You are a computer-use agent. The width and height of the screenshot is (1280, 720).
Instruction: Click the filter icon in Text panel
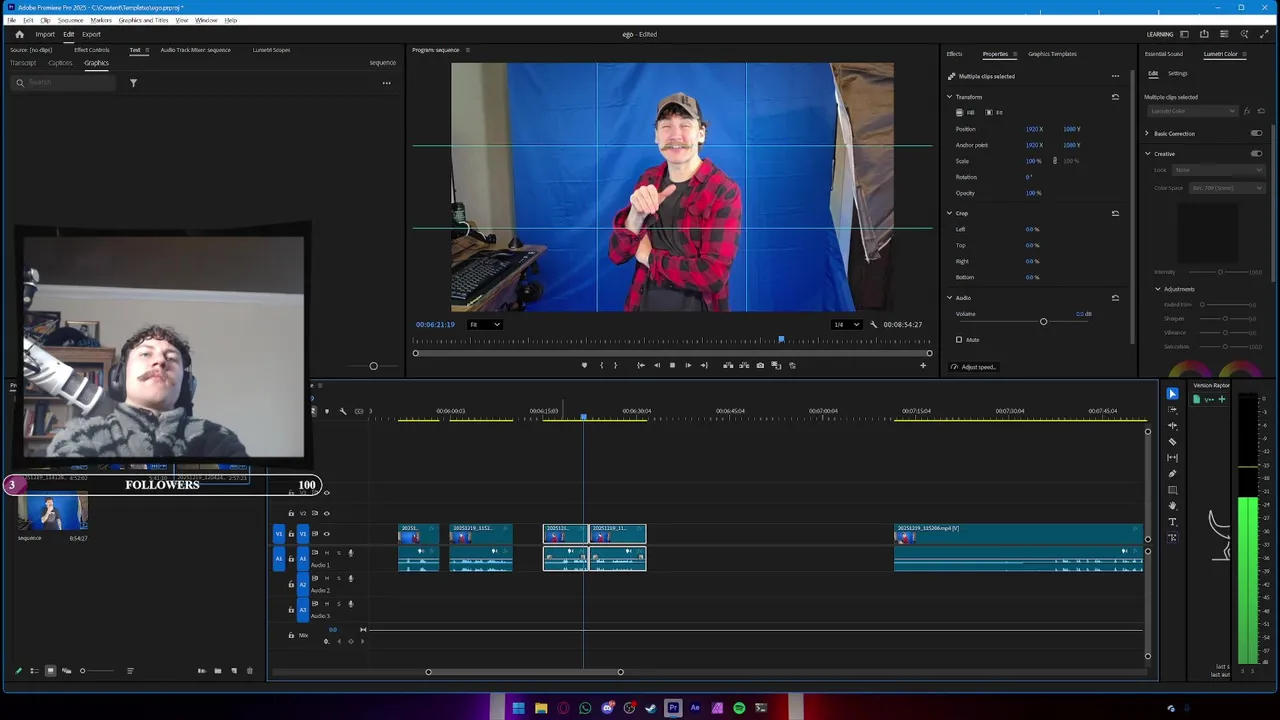[x=133, y=83]
